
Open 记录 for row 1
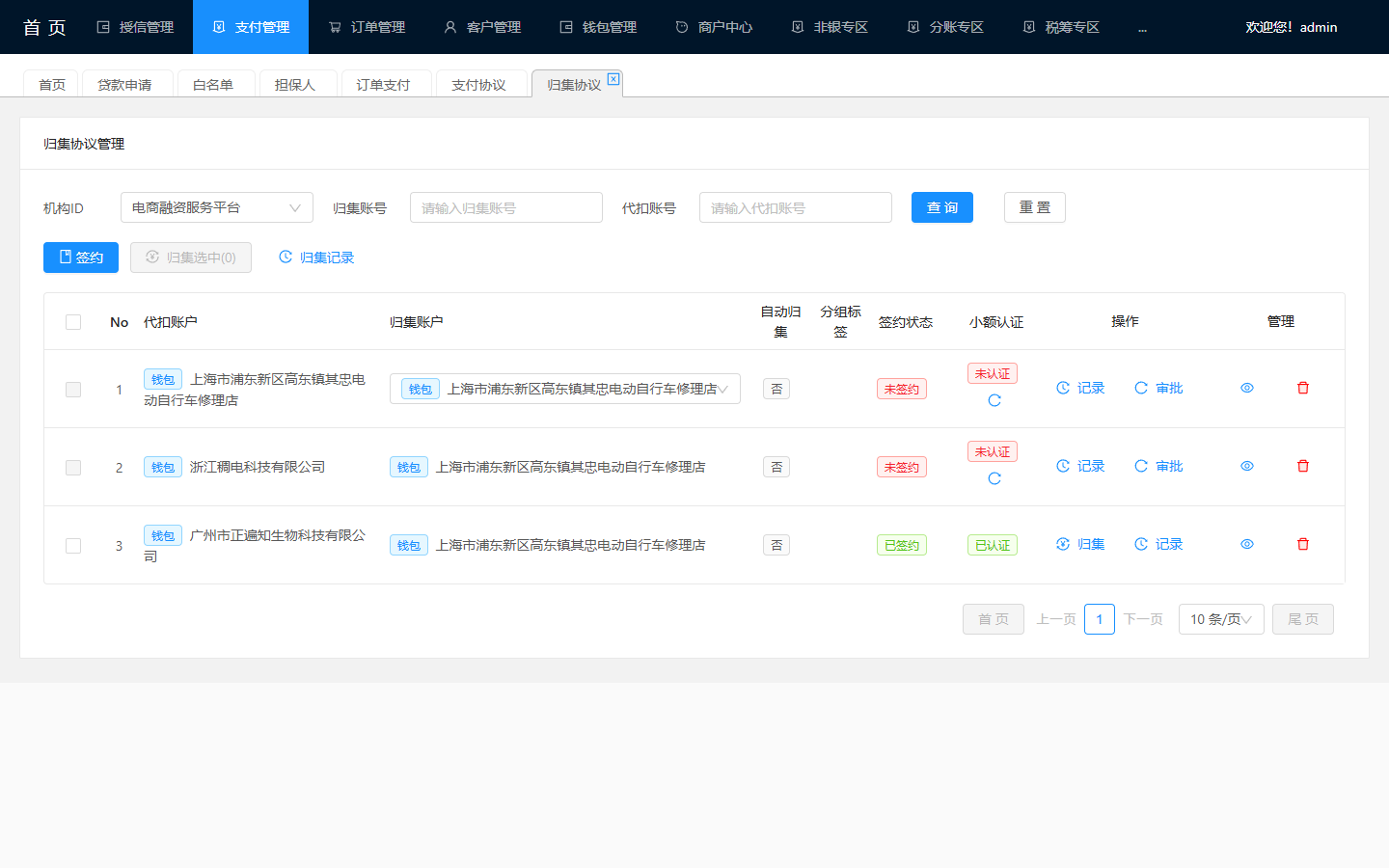1080,388
